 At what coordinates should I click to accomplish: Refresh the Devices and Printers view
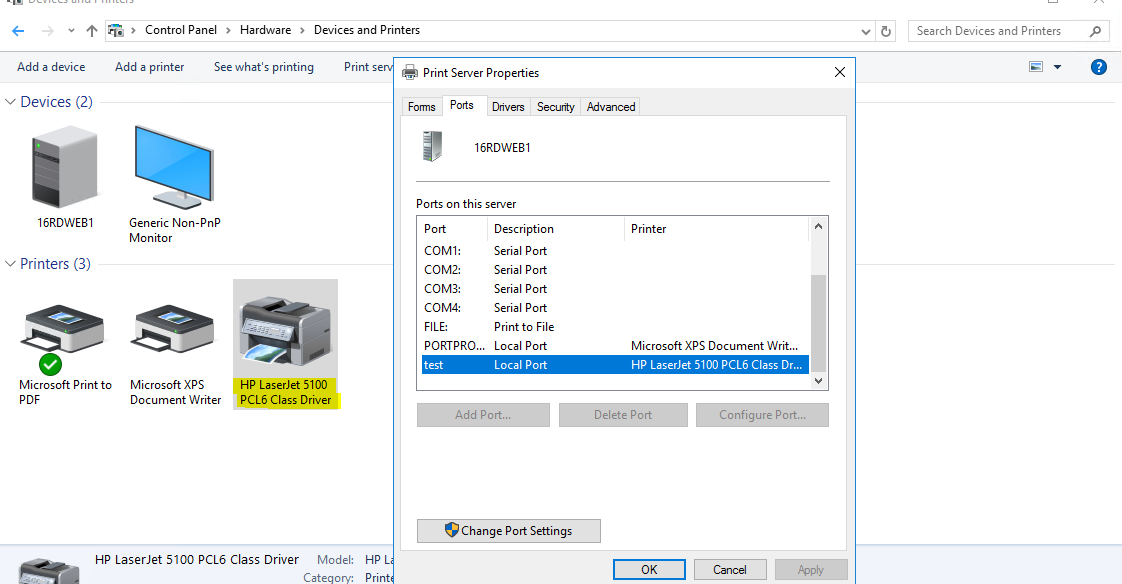(886, 30)
